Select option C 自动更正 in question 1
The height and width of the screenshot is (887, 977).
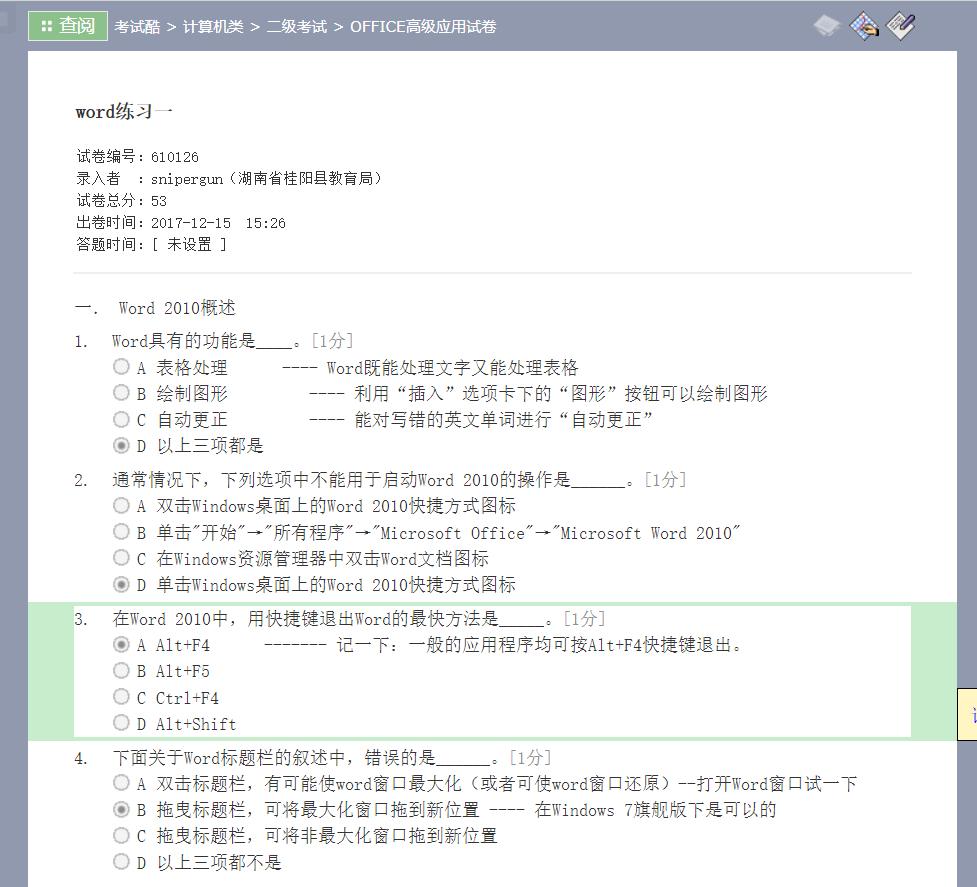point(121,419)
